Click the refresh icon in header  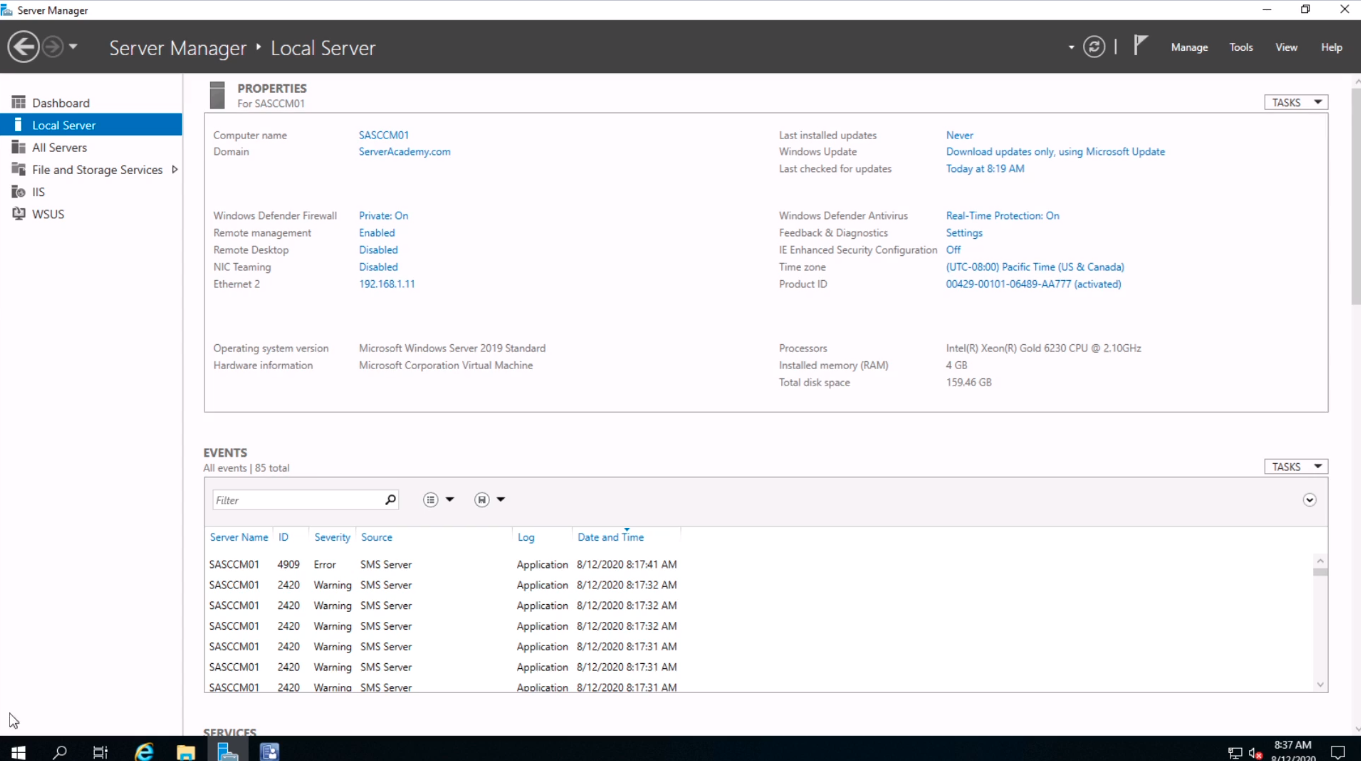pos(1094,47)
